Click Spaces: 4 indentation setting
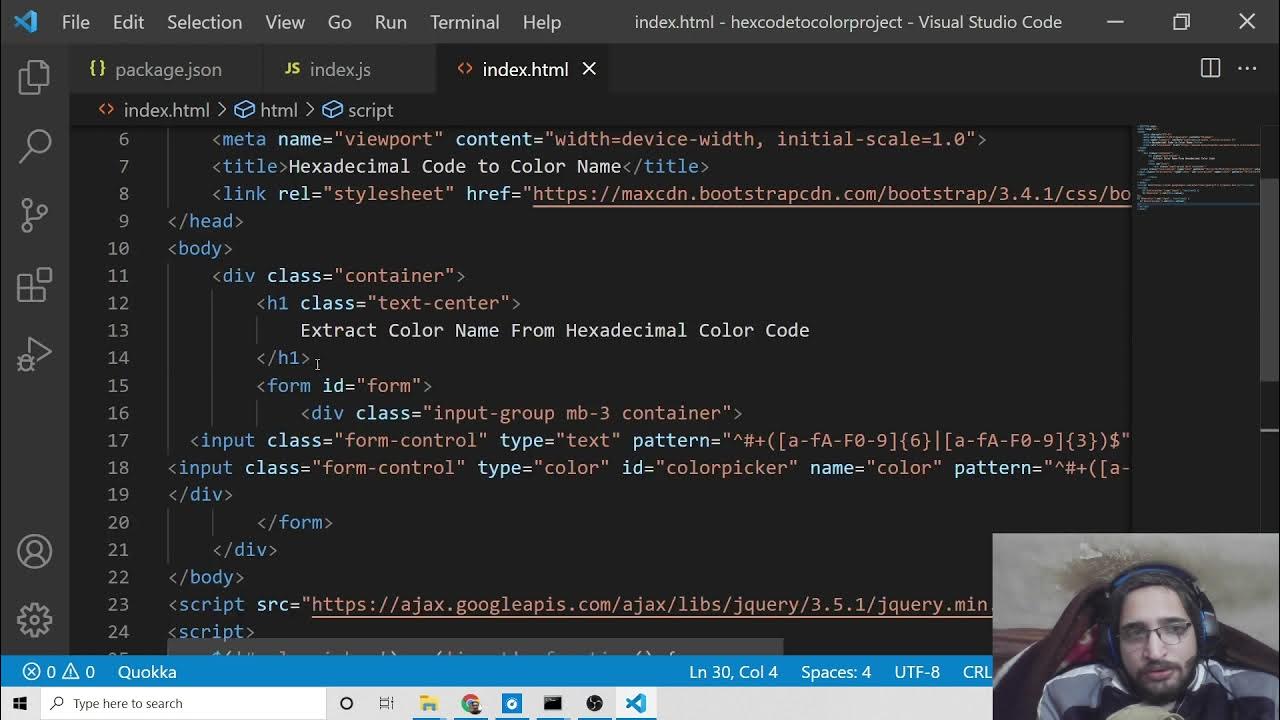This screenshot has width=1280, height=720. coord(835,672)
